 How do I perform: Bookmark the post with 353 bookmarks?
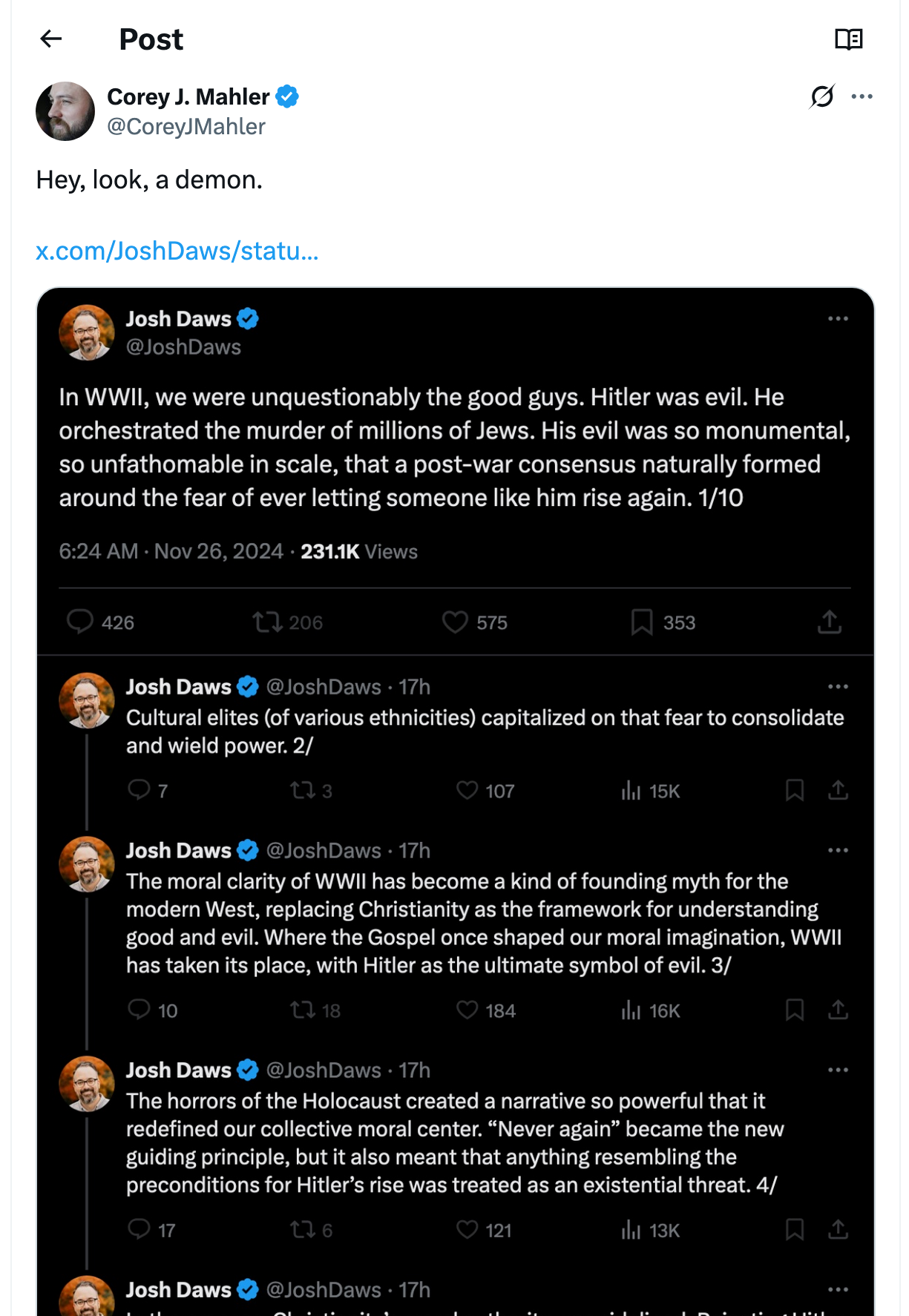pyautogui.click(x=642, y=622)
